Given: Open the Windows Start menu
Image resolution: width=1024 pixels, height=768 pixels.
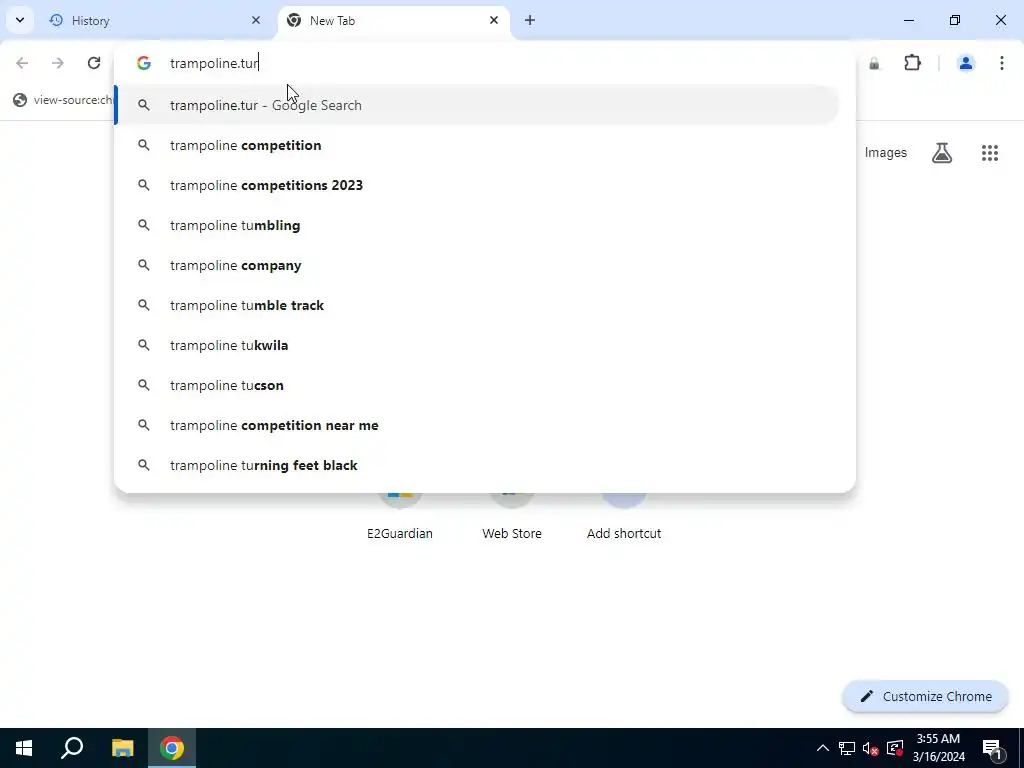Looking at the screenshot, I should (x=24, y=748).
